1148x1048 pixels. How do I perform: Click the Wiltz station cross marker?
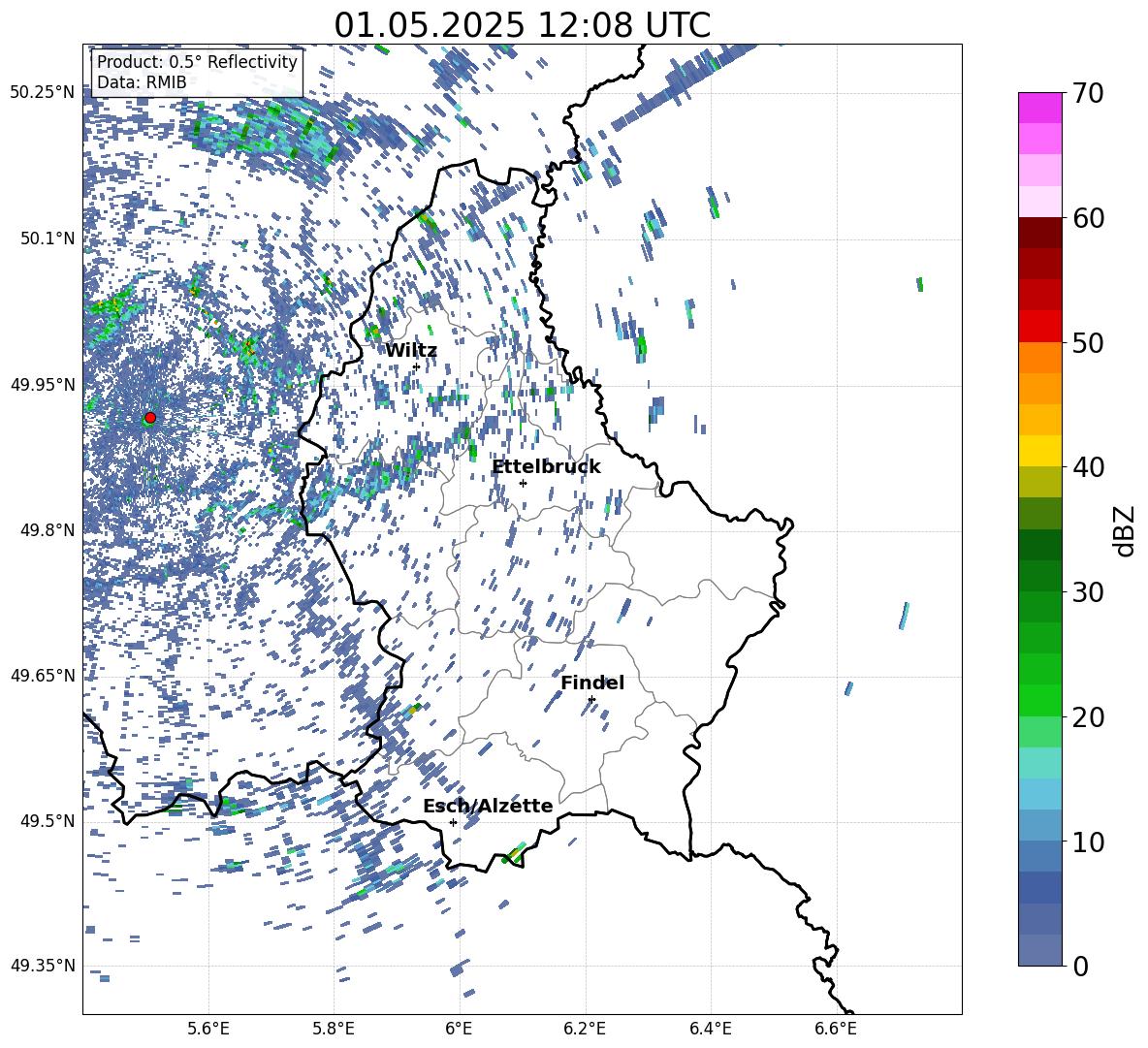click(416, 366)
